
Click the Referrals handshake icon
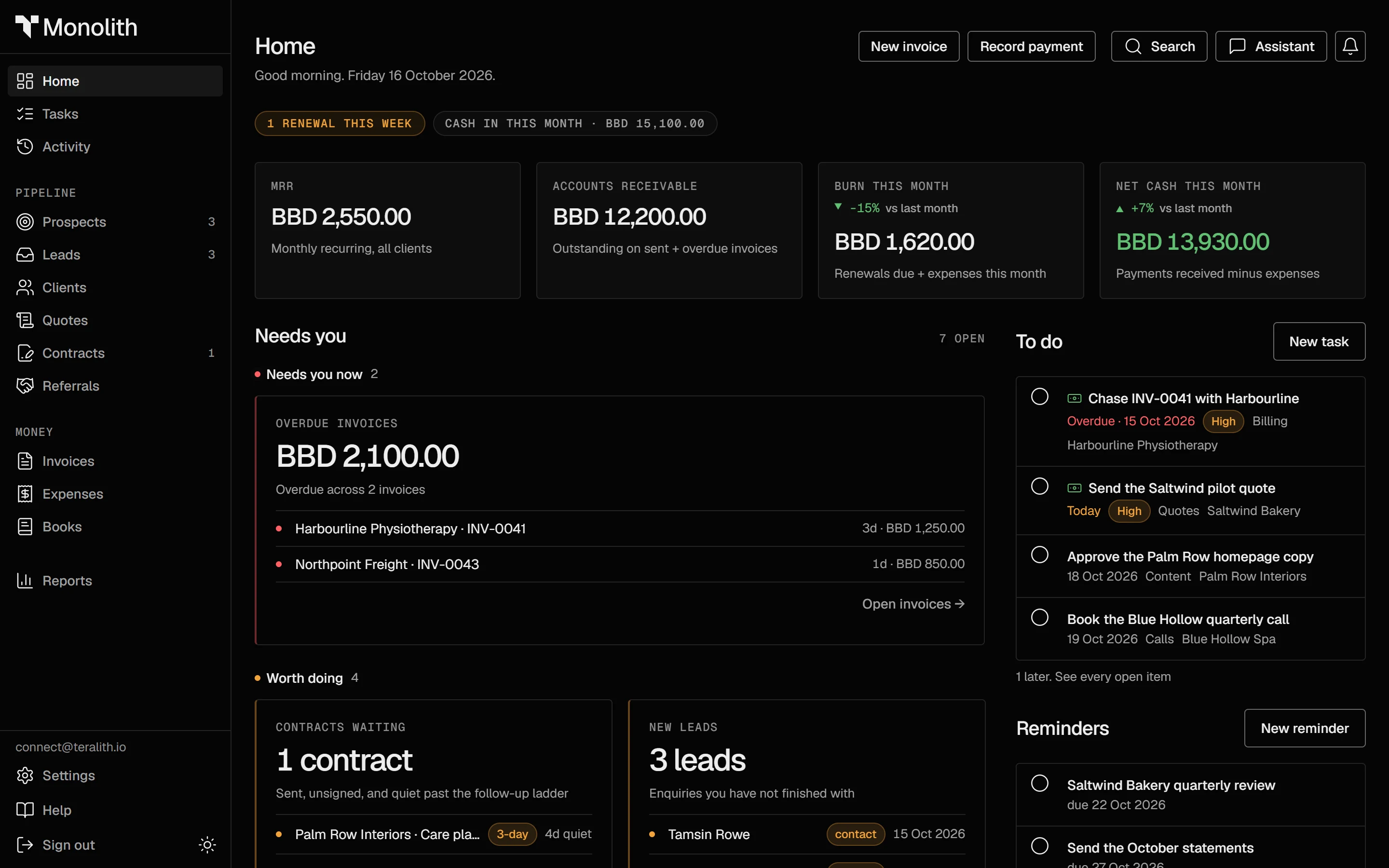coord(25,385)
